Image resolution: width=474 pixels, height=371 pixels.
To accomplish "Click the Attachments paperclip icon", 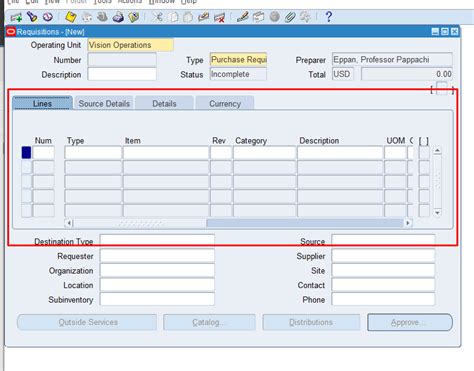I will point(290,17).
